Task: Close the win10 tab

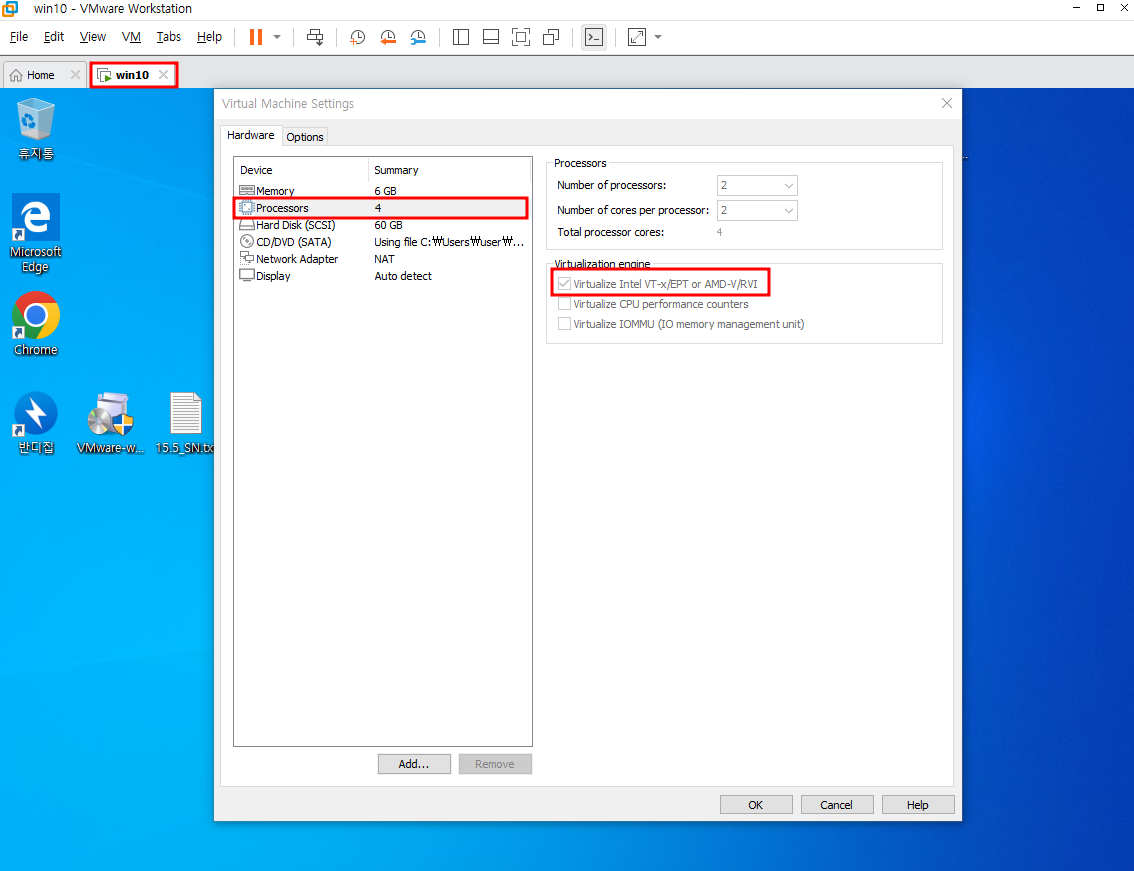Action: 163,75
